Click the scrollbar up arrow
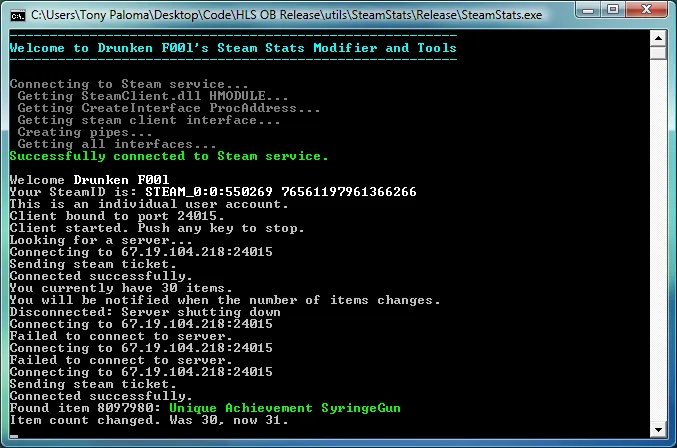Screen dimensions: 677x448 658,38
